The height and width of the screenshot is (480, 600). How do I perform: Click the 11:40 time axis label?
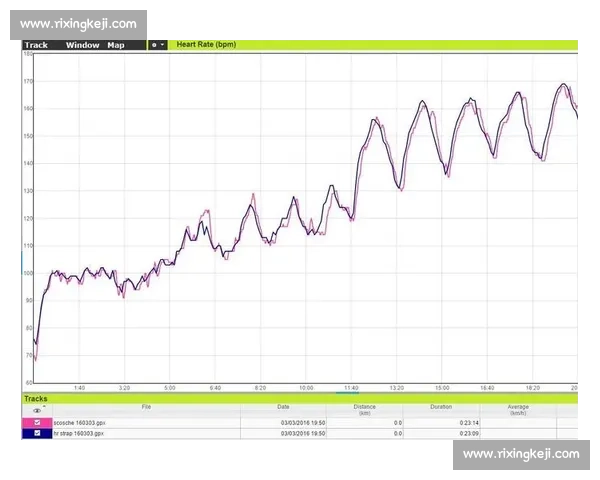pos(351,388)
